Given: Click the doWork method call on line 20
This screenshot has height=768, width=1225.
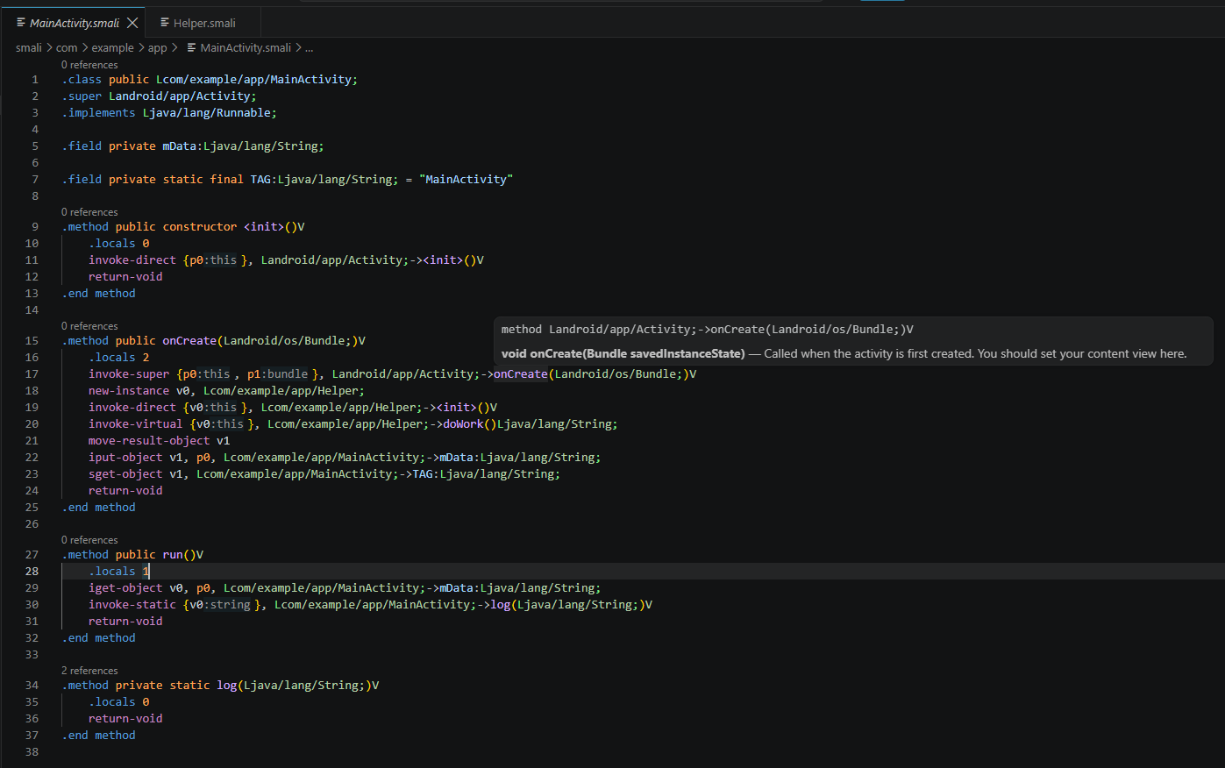Looking at the screenshot, I should click(x=463, y=424).
